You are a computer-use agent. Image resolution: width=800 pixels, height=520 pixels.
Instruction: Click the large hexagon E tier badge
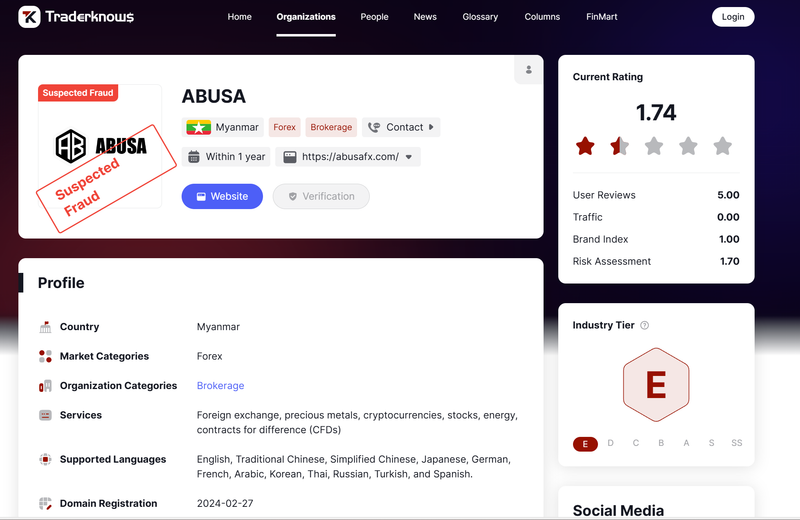tap(656, 385)
